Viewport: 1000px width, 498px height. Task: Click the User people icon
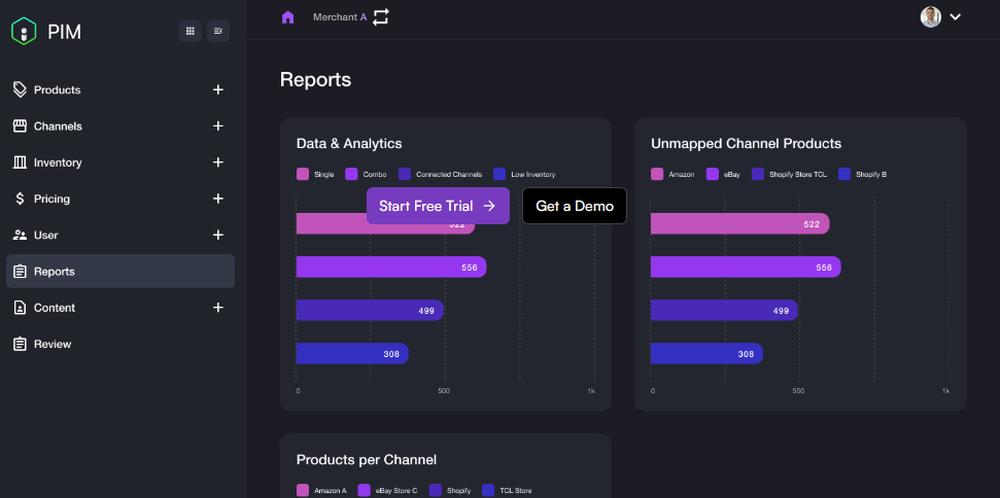[x=20, y=235]
